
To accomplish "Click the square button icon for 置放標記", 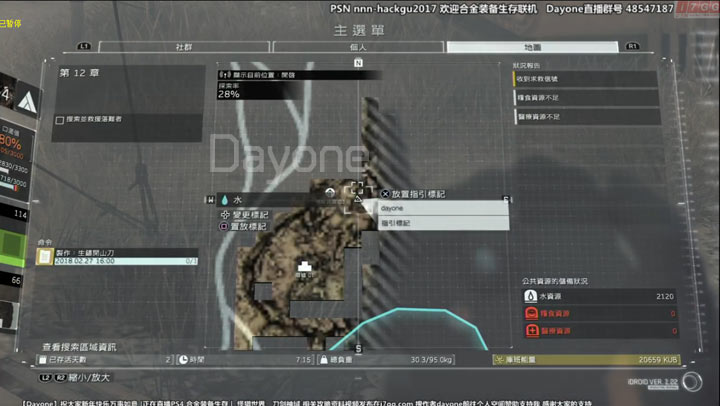I will (224, 226).
